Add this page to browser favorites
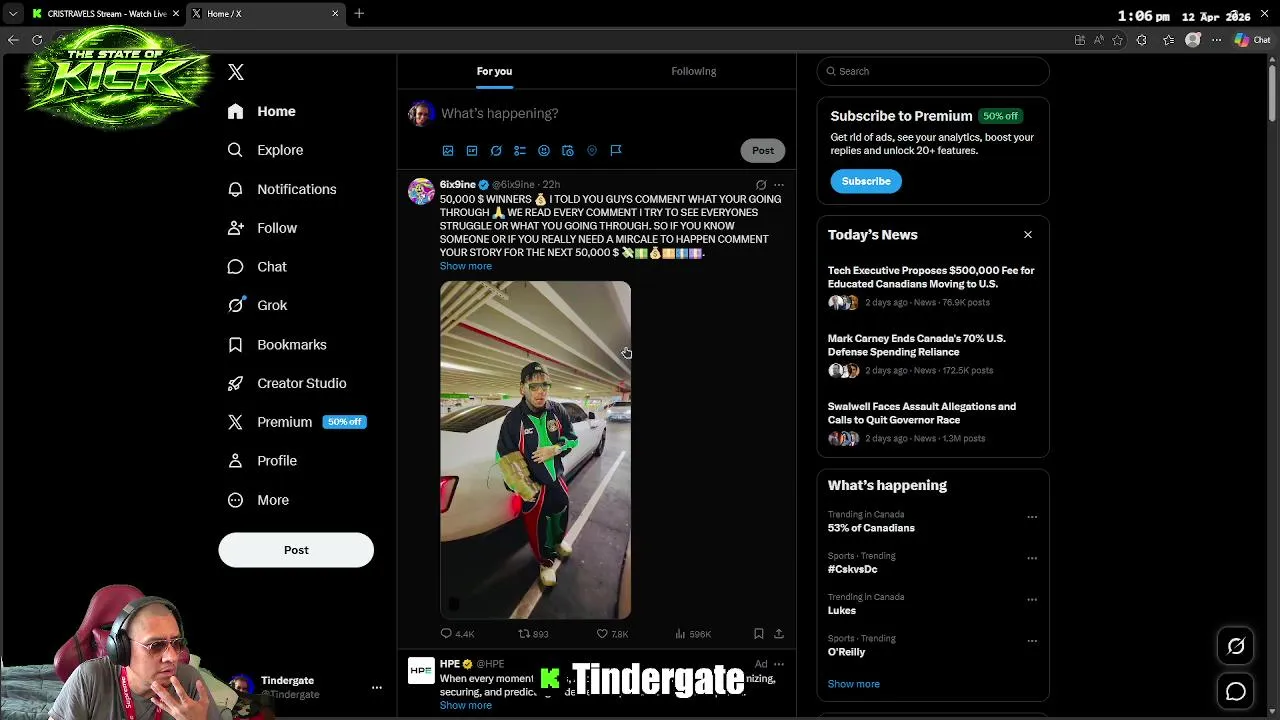Image resolution: width=1280 pixels, height=720 pixels. [1117, 40]
